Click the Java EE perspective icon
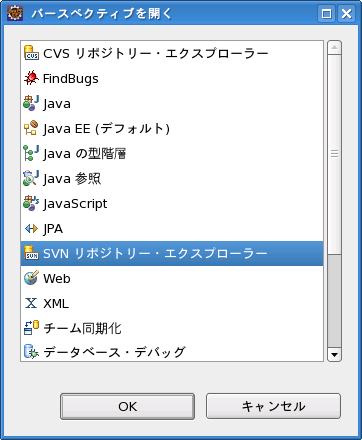Screen dimensions: 362x440 click(x=31, y=128)
